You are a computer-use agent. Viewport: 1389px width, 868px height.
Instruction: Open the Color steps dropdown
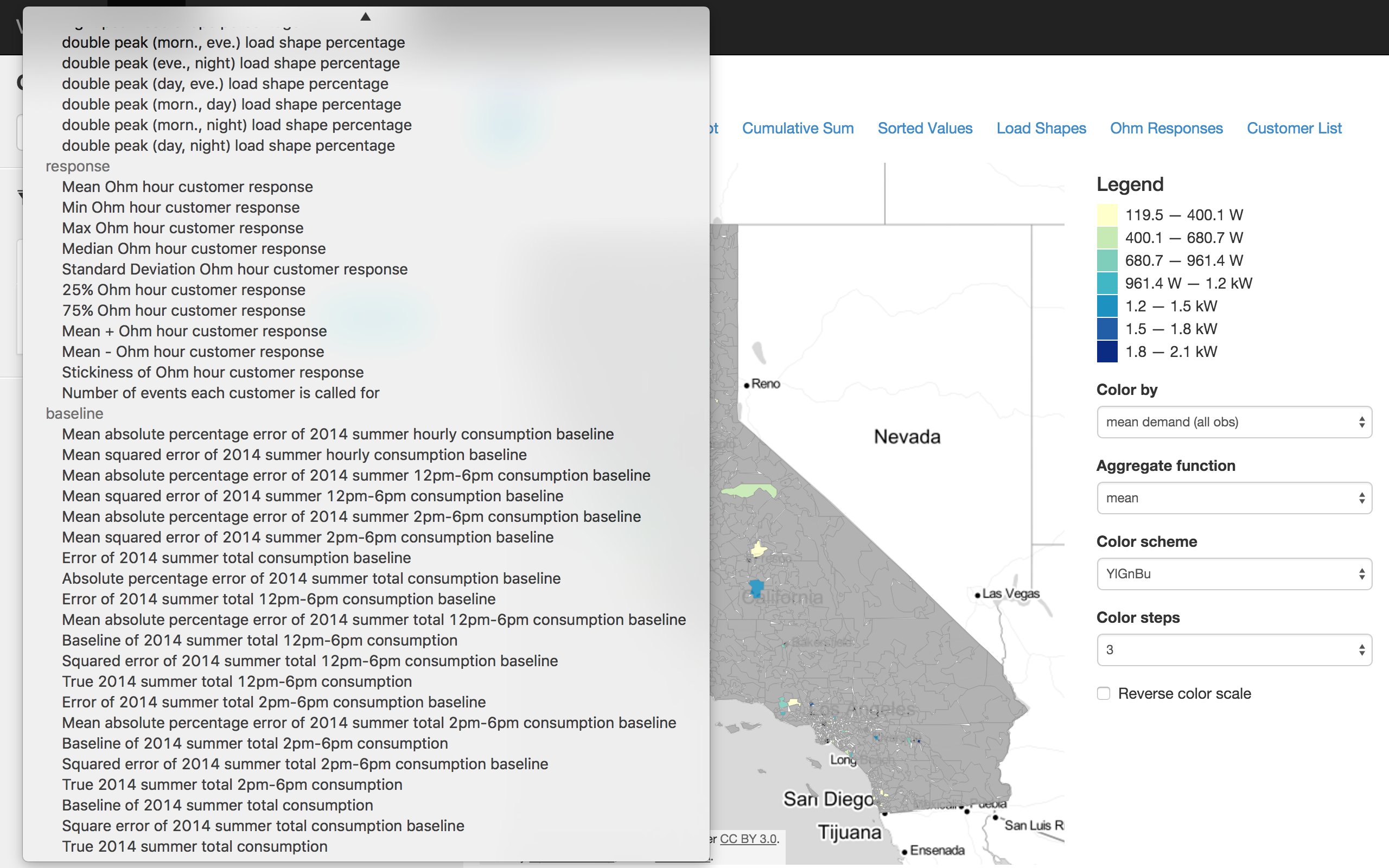(x=1233, y=649)
